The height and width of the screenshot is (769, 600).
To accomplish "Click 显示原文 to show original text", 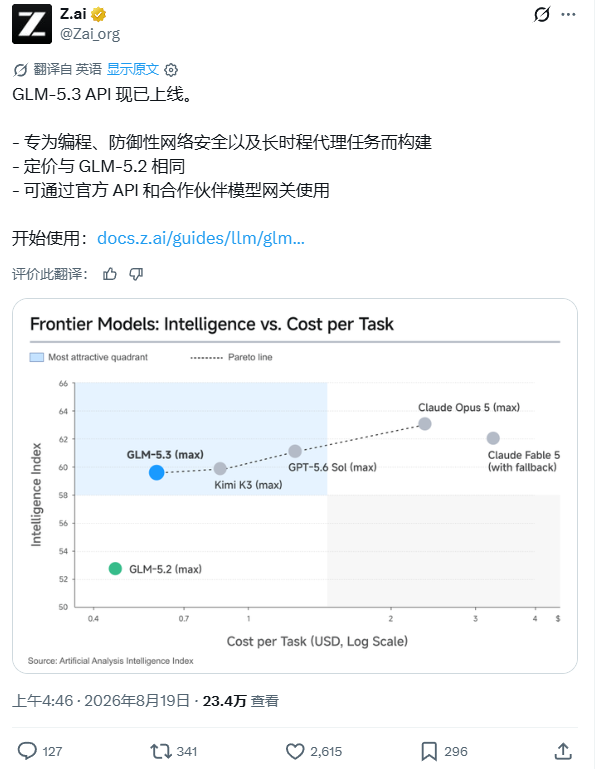I will pos(133,69).
